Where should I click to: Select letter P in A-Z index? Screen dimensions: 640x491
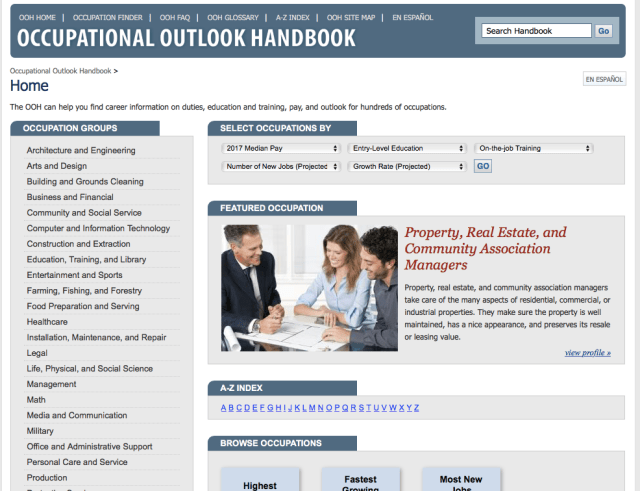click(337, 408)
